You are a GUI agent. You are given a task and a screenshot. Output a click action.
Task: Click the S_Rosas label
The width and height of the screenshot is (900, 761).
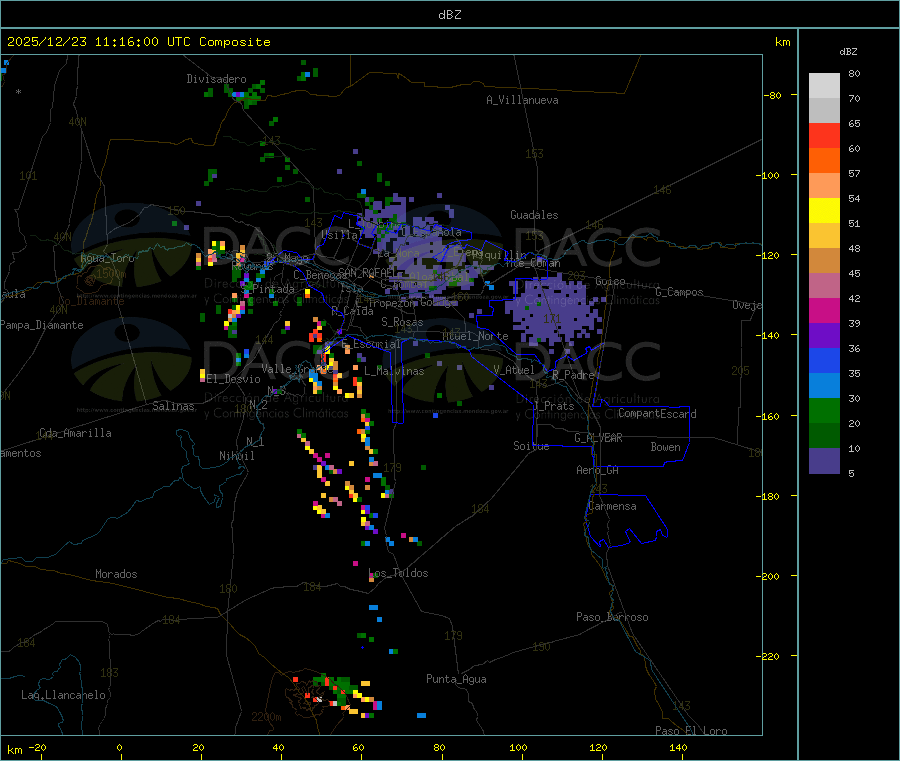[402, 322]
